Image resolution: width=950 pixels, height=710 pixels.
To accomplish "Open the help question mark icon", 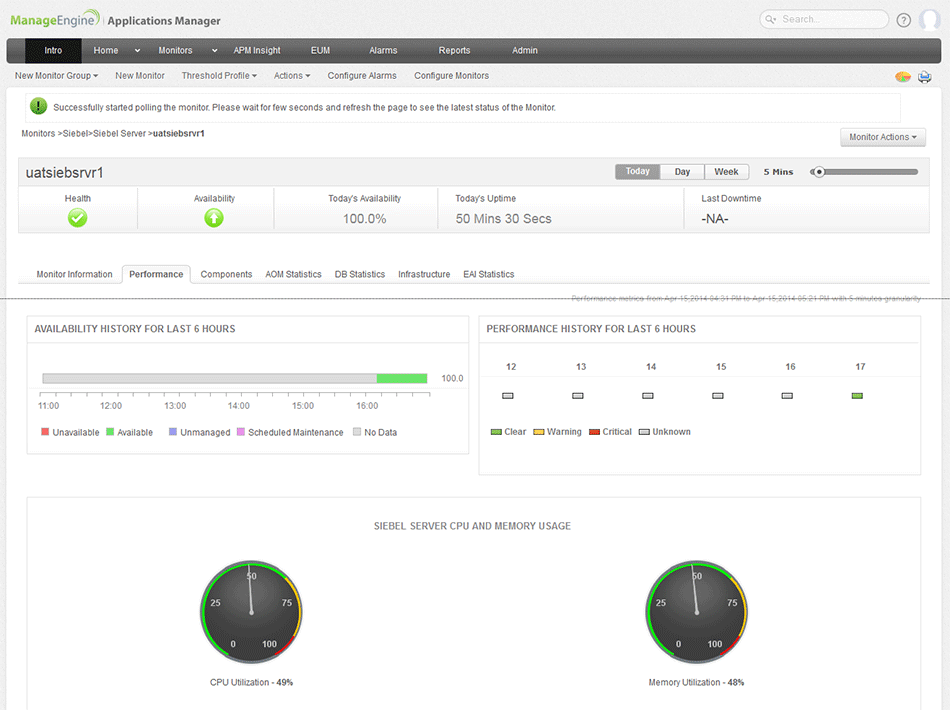I will tap(903, 20).
